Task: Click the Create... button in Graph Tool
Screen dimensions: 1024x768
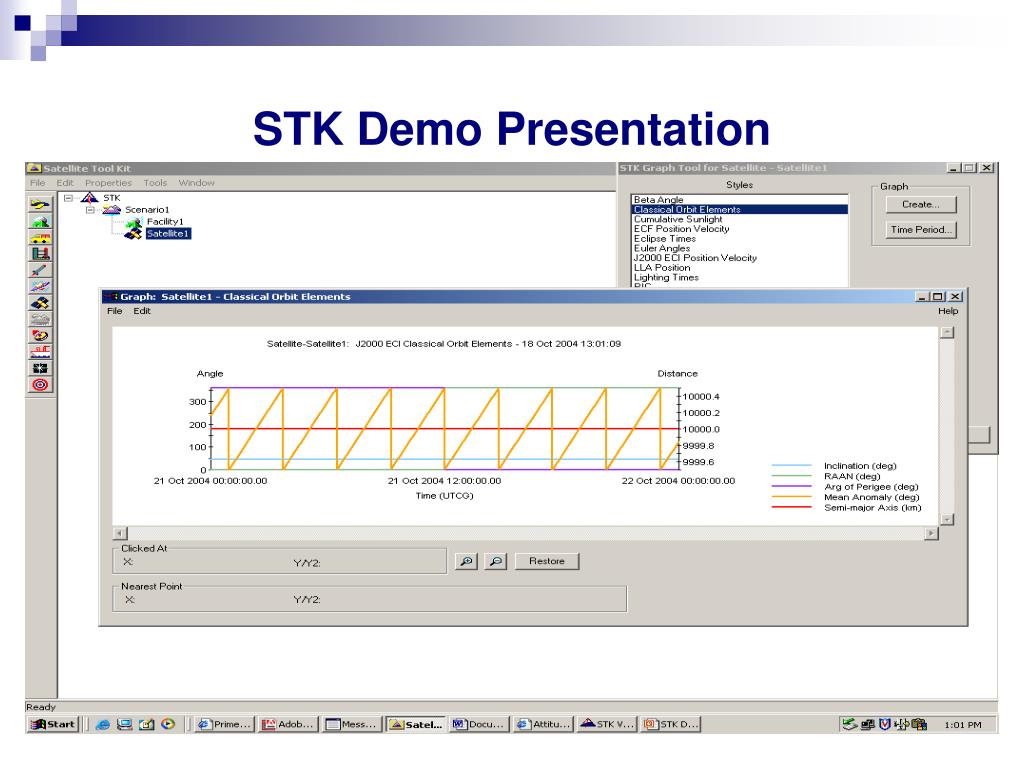Action: click(921, 204)
